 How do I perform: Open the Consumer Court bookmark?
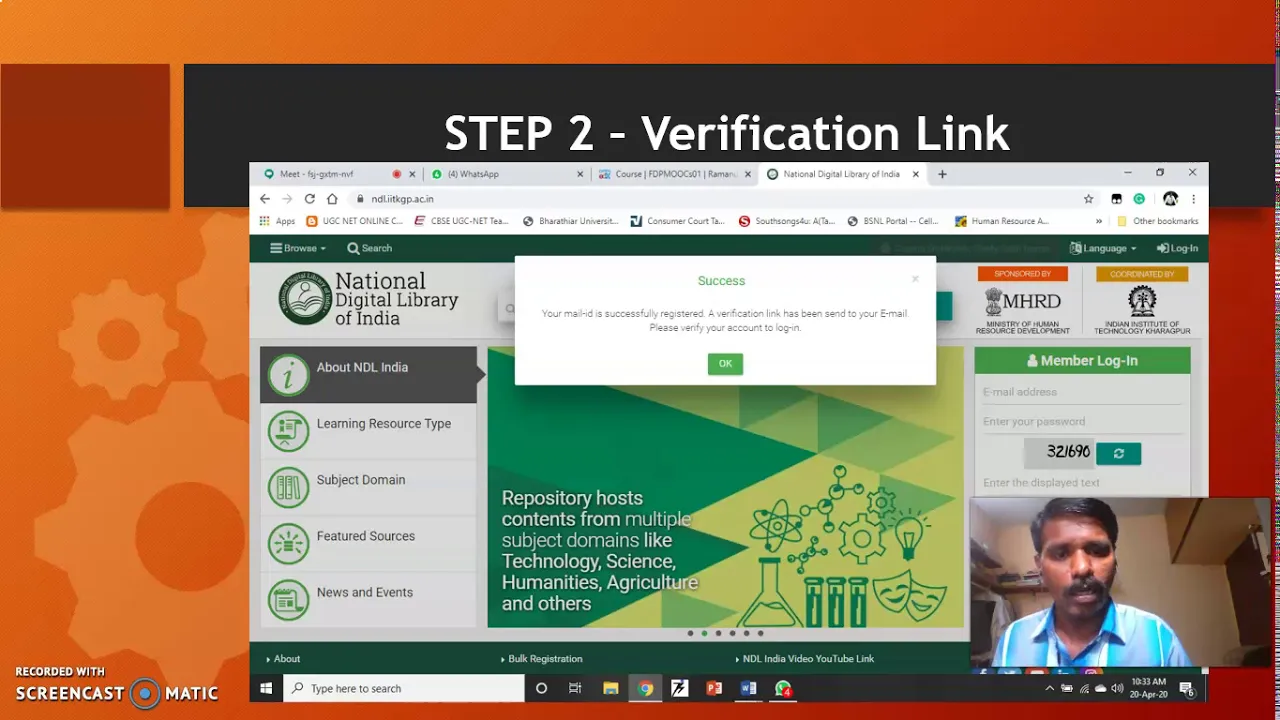[x=677, y=221]
